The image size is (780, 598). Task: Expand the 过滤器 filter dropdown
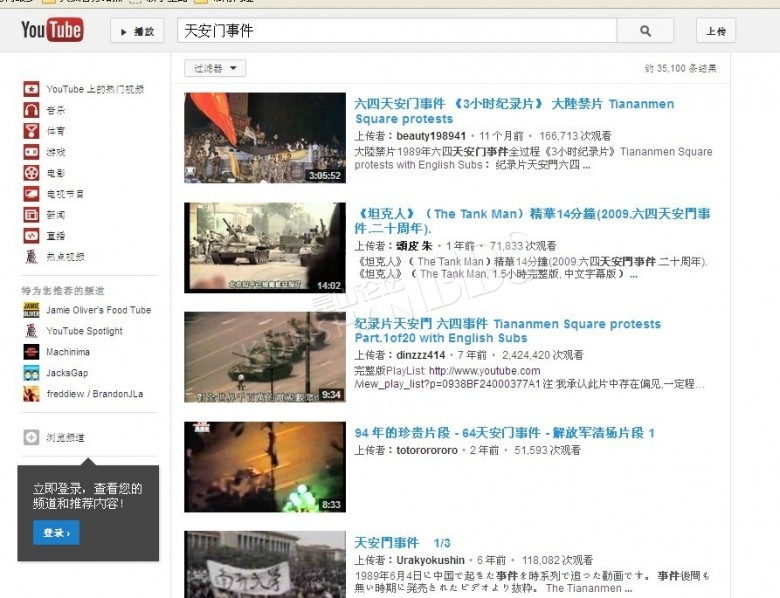[215, 68]
